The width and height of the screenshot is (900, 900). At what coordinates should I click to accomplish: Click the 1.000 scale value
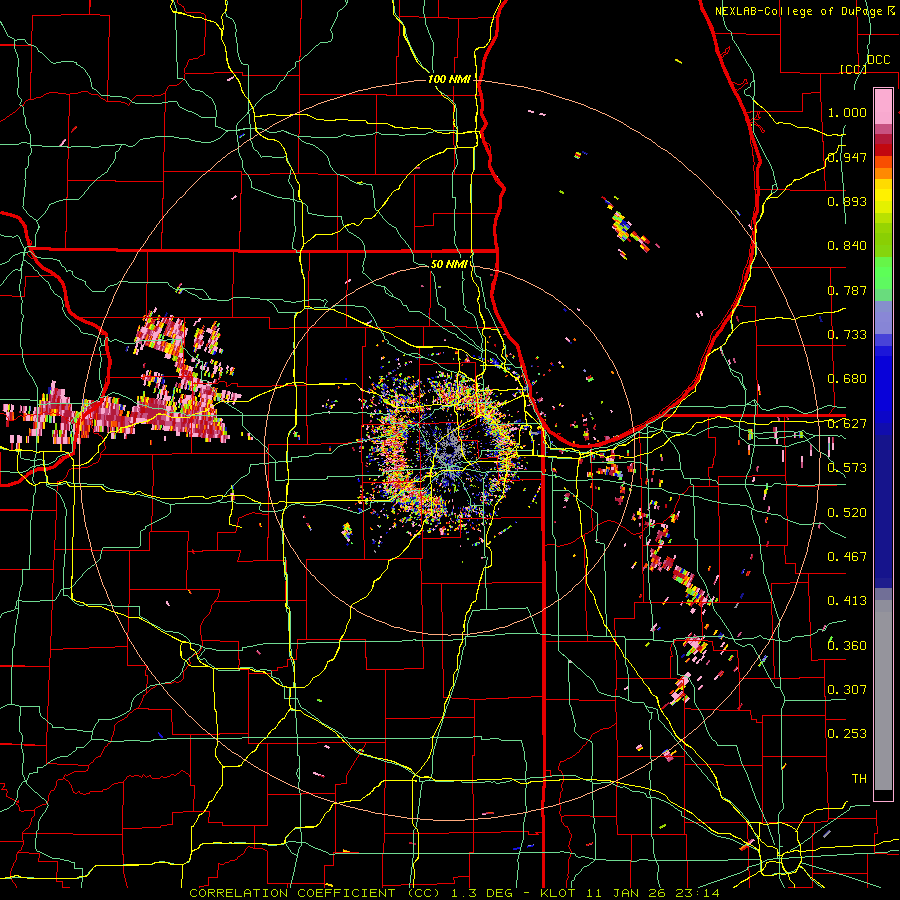pyautogui.click(x=847, y=112)
